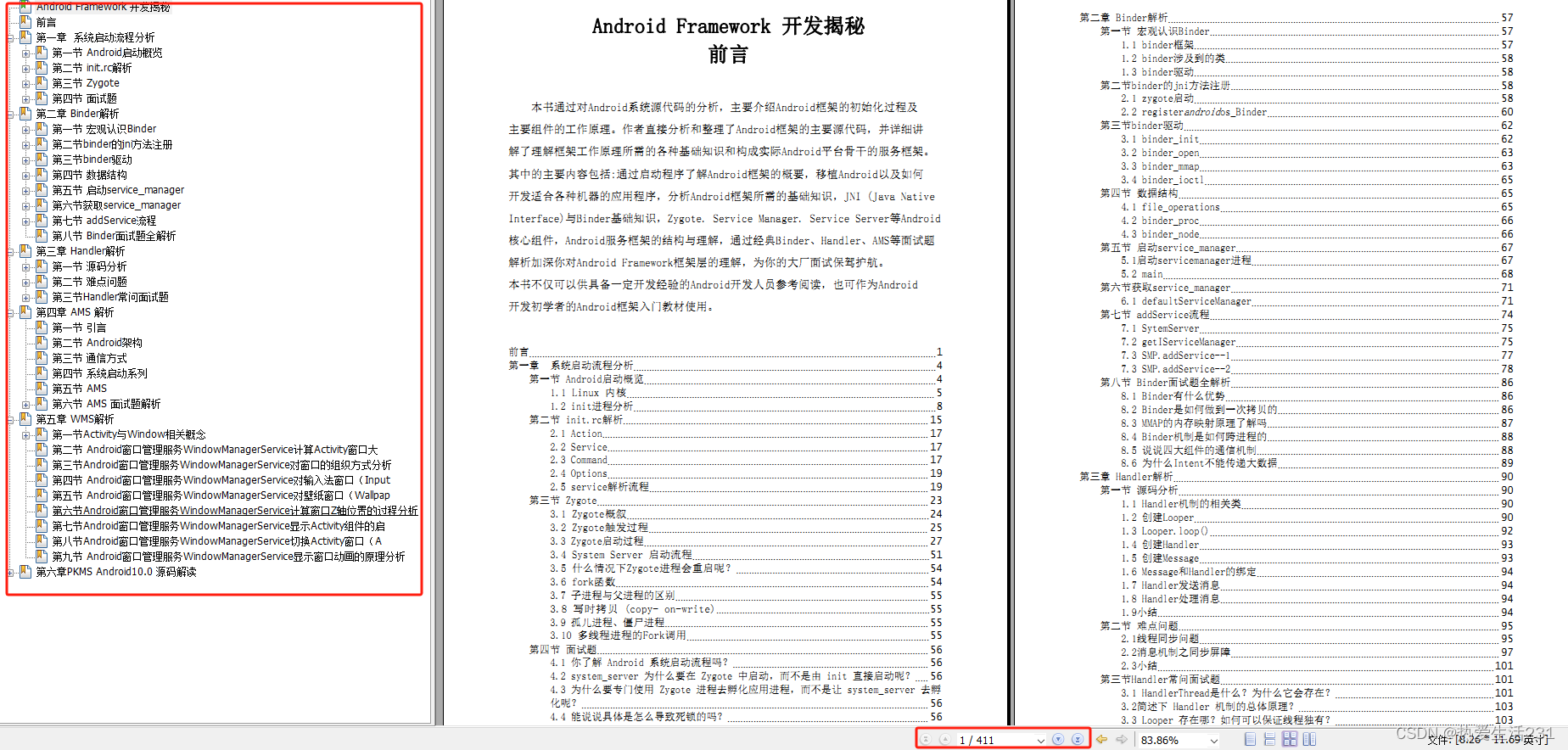Collapse the 第三章 Handler解析 chapter node
The width and height of the screenshot is (1568, 750).
pyautogui.click(x=10, y=252)
